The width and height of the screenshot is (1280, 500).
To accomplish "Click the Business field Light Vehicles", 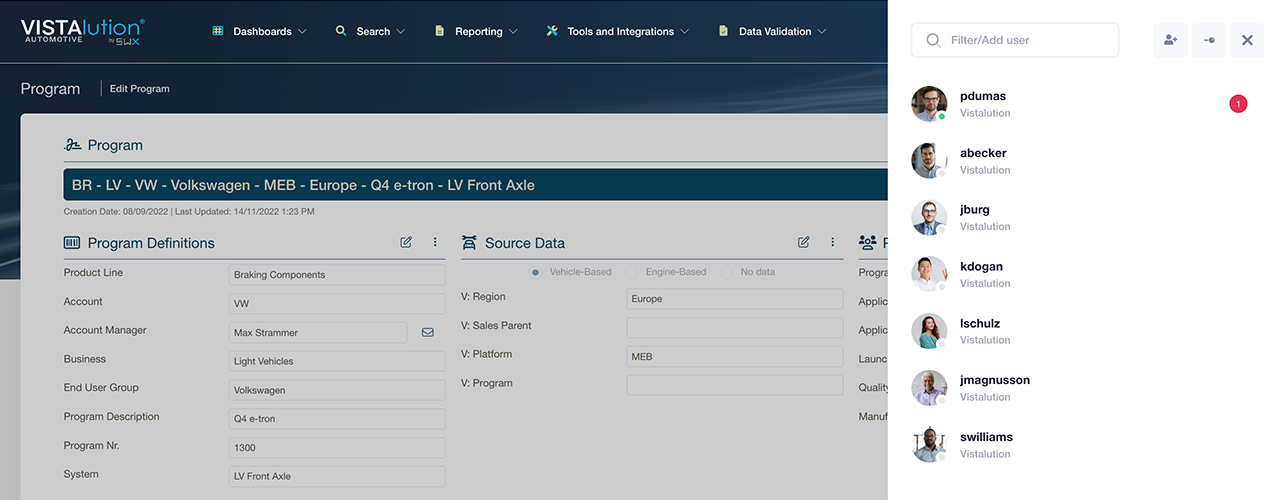I will pos(338,361).
